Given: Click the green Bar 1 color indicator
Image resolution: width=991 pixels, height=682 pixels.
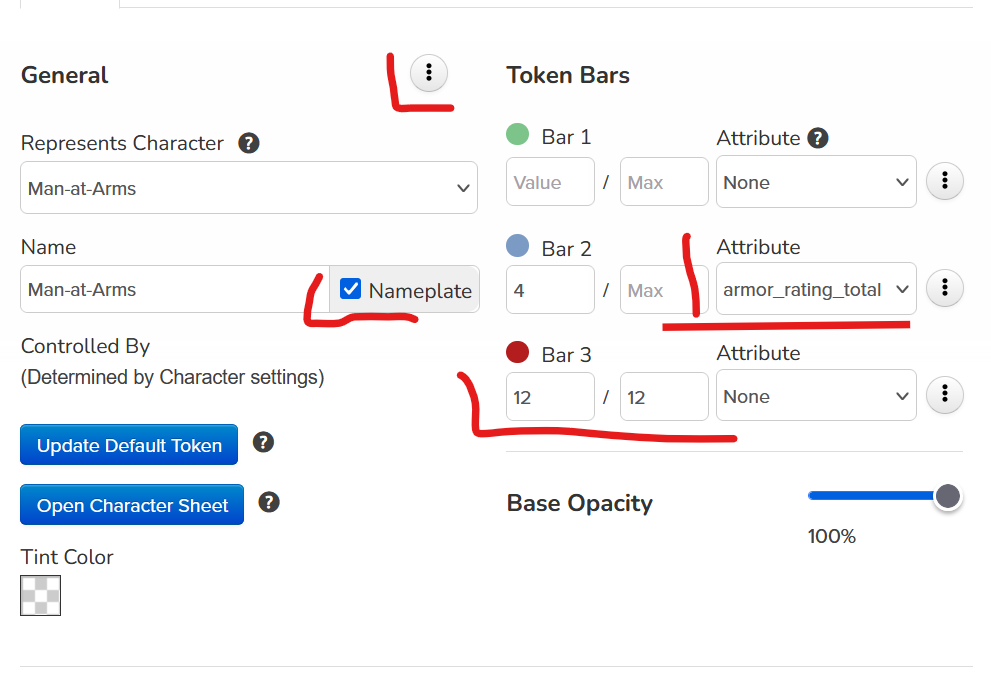Looking at the screenshot, I should pyautogui.click(x=518, y=134).
